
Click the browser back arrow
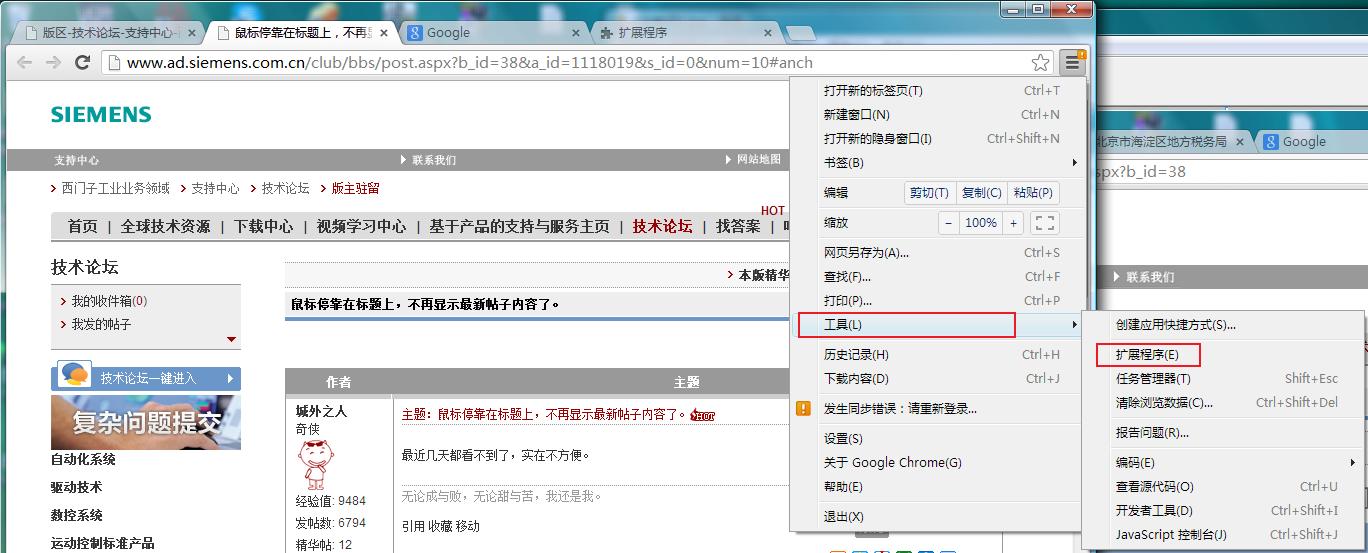(27, 62)
